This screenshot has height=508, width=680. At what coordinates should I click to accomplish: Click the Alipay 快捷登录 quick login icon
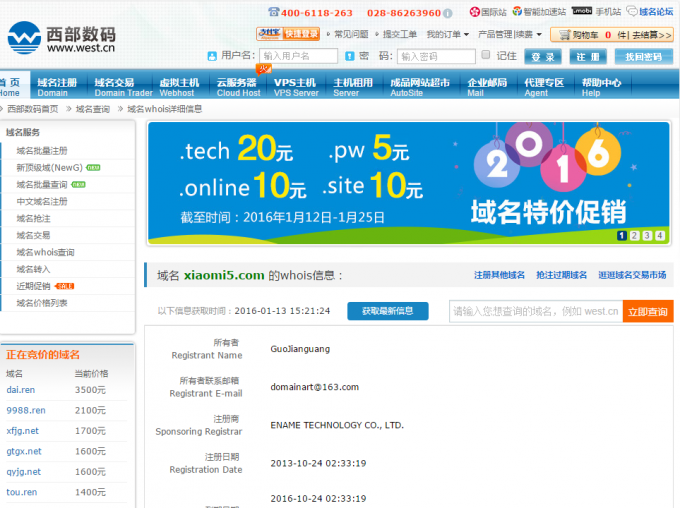[288, 34]
